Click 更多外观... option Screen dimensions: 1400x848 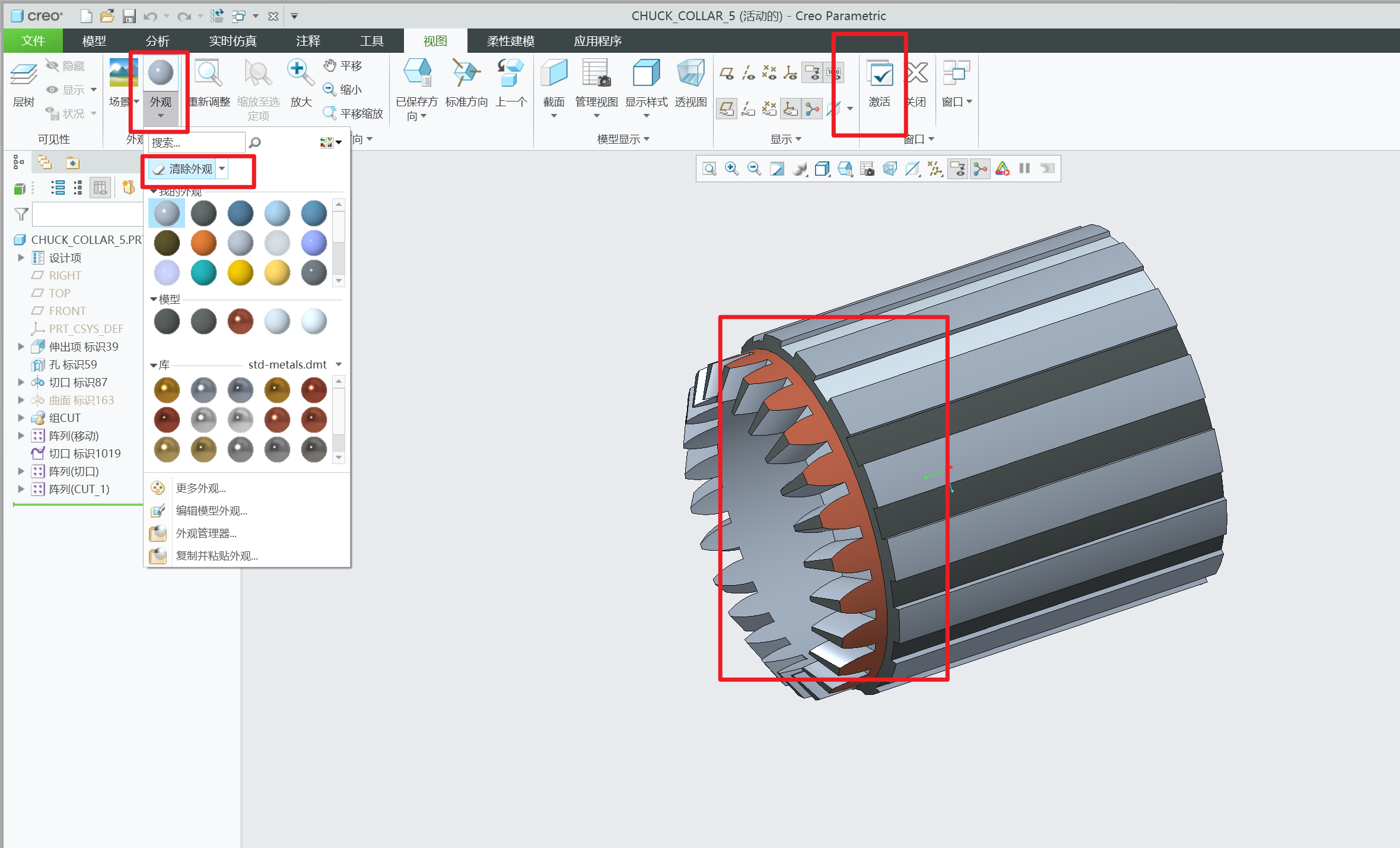pyautogui.click(x=201, y=488)
